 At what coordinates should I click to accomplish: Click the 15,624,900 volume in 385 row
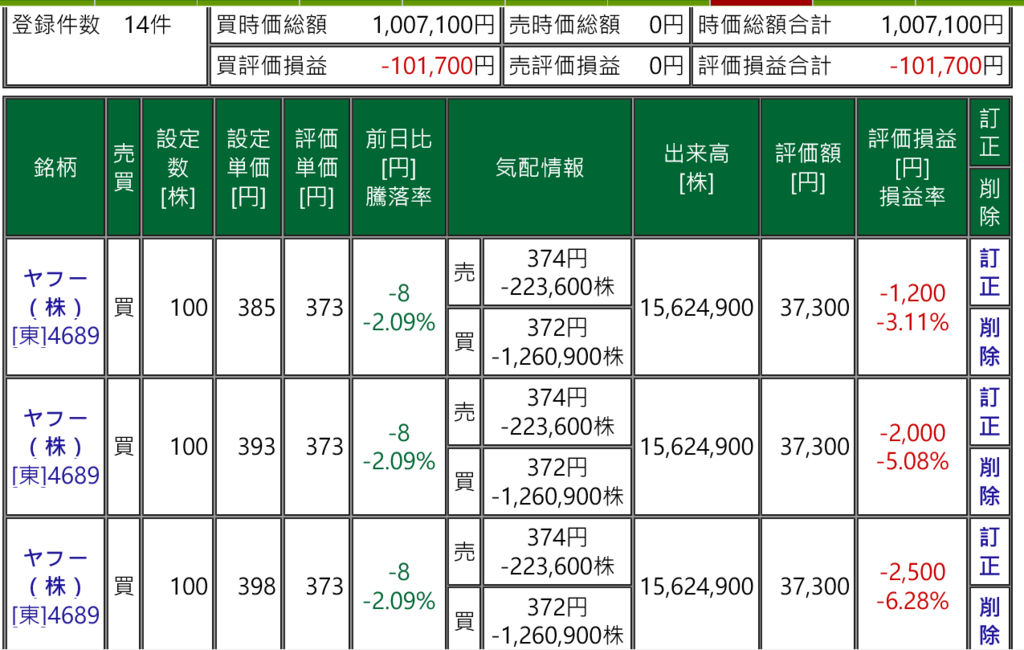[x=697, y=307]
